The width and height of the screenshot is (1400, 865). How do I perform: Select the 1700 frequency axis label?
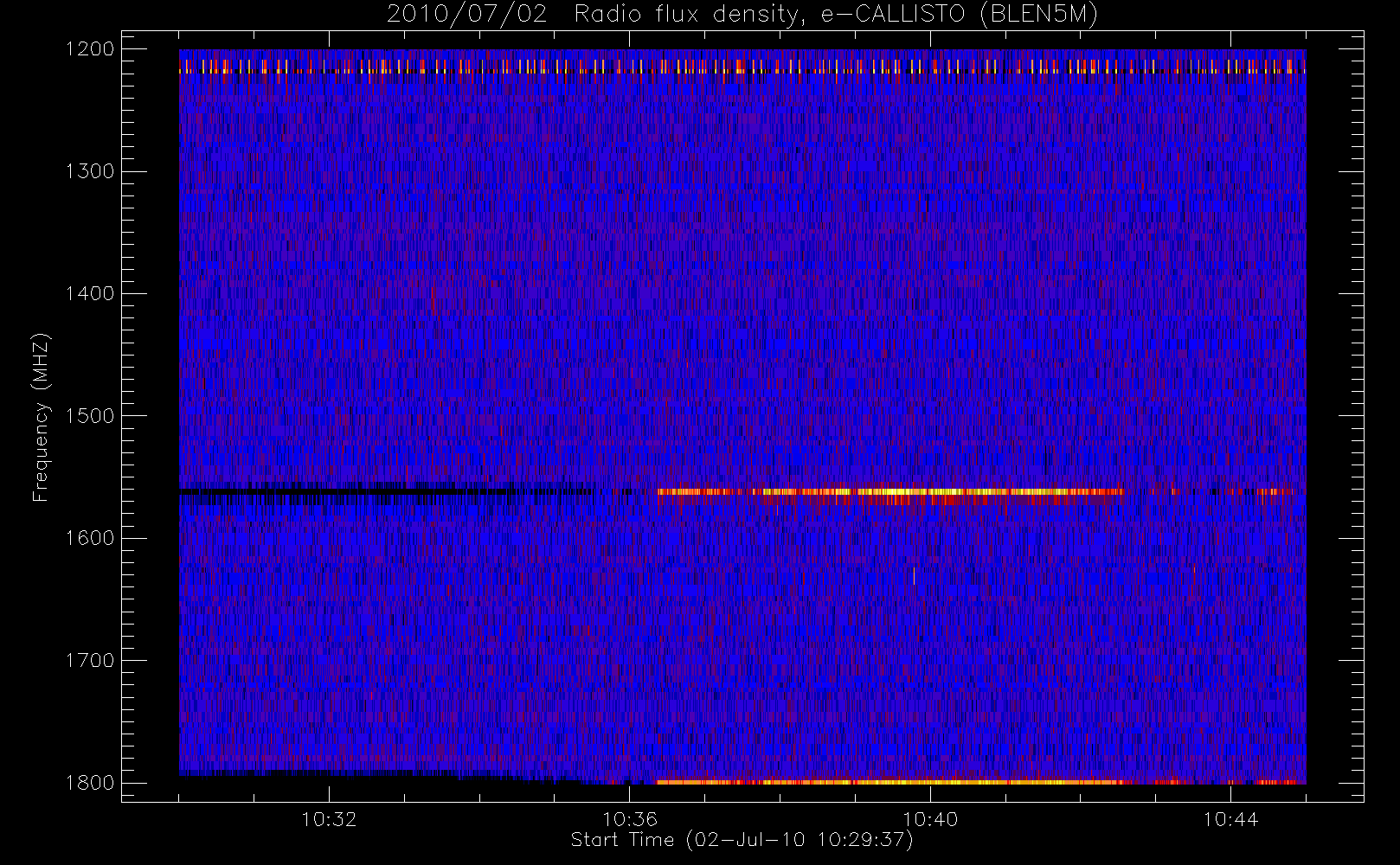(90, 660)
